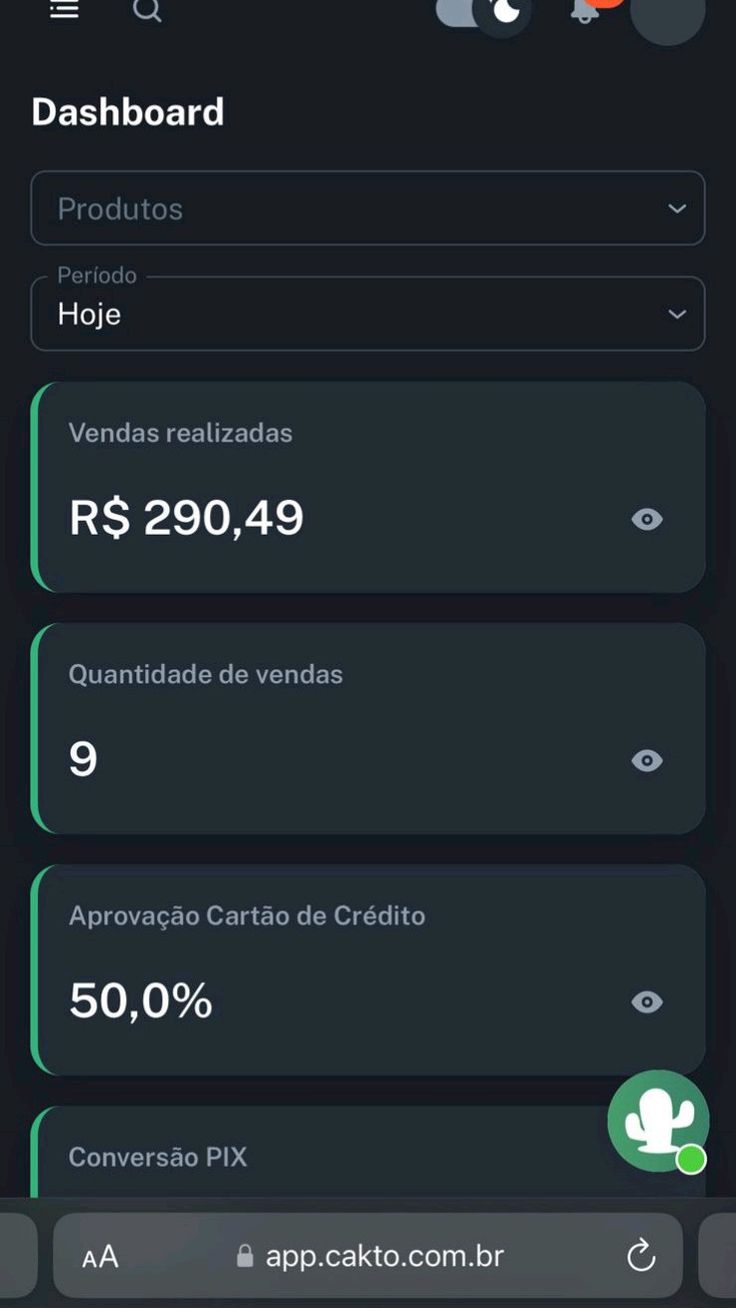Click the Produtos dropdown chevron arrow
Viewport: 736px width, 1308px height.
click(x=677, y=209)
